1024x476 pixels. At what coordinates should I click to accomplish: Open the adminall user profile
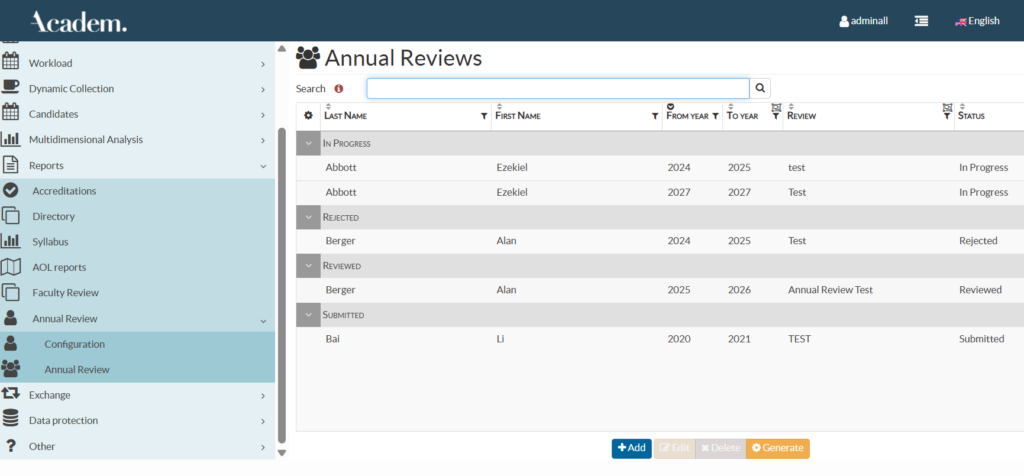[x=864, y=21]
